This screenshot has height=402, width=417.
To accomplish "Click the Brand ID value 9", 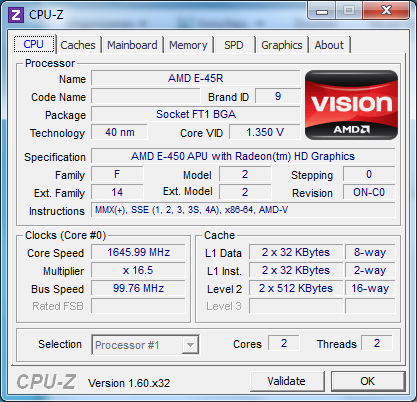I will (278, 96).
